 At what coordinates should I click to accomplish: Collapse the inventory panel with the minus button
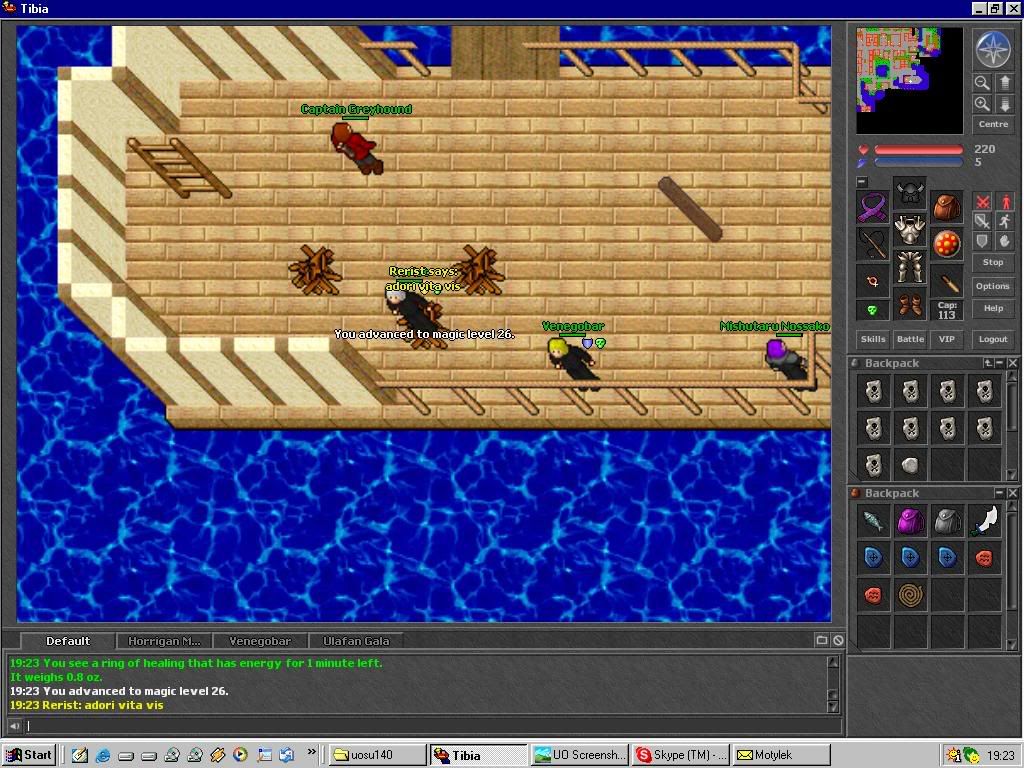click(862, 182)
